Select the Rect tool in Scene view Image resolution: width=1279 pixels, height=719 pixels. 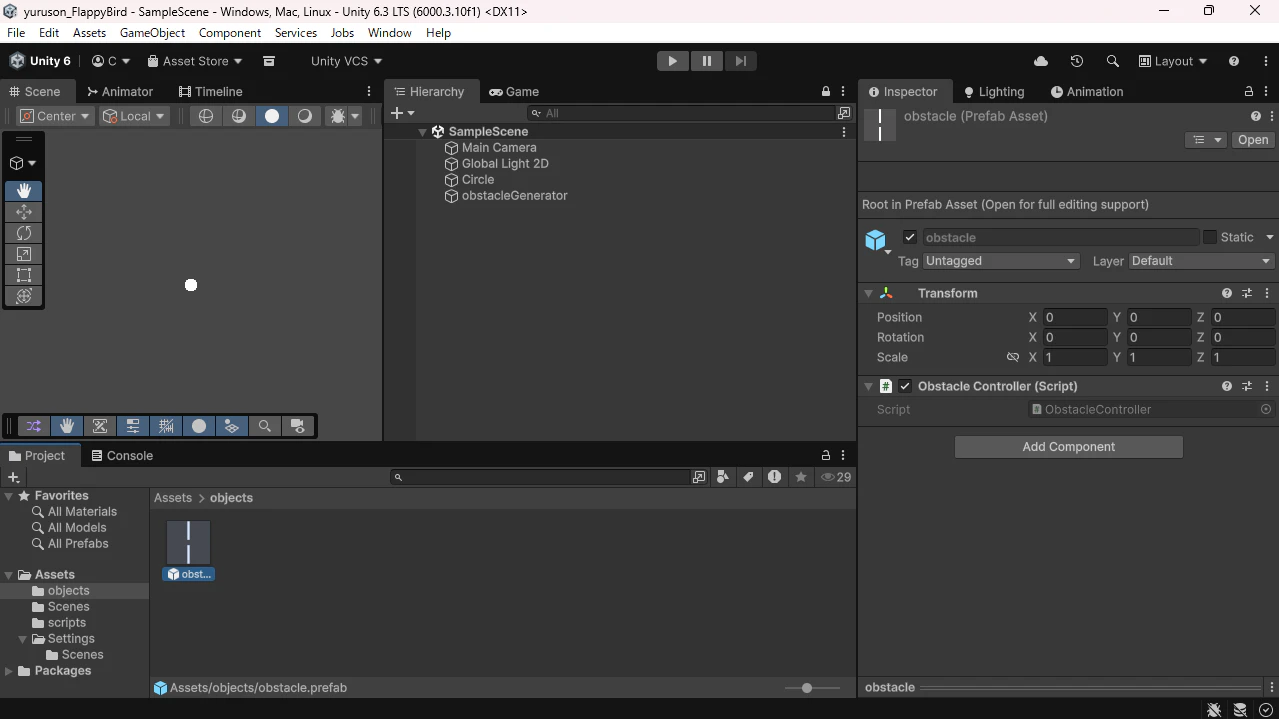pos(24,275)
